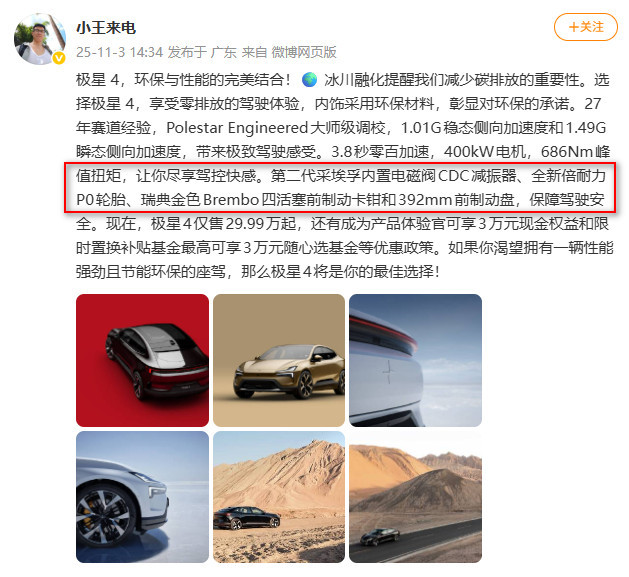Image resolution: width=629 pixels, height=577 pixels.
Task: Open the rear light bar closeup thumbnail
Action: (415, 360)
